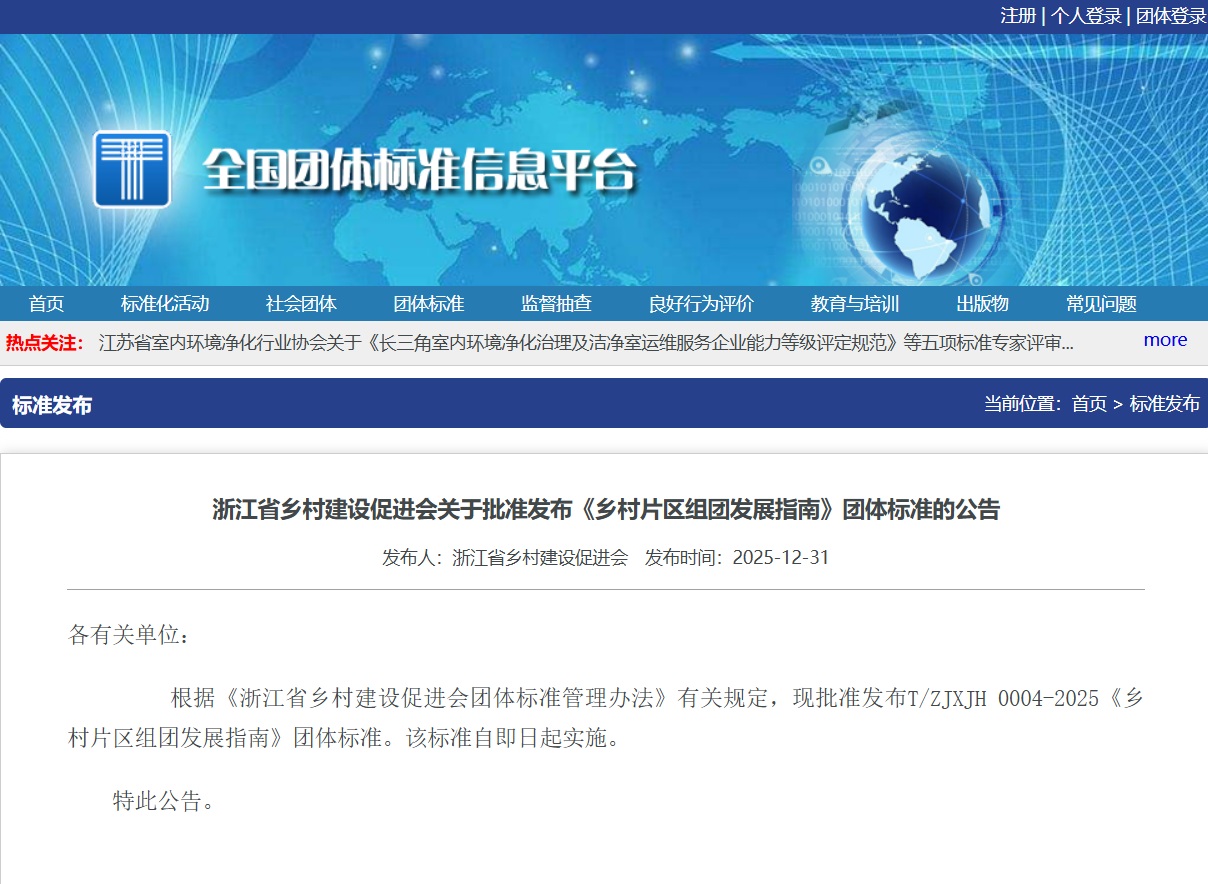The height and width of the screenshot is (884, 1208).
Task: Navigate to the 团体标准 section
Action: tap(428, 304)
